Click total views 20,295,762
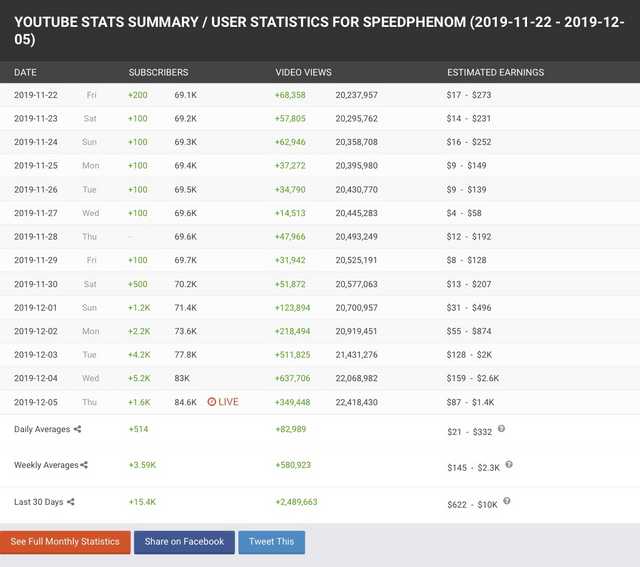This screenshot has width=640, height=567. [357, 119]
